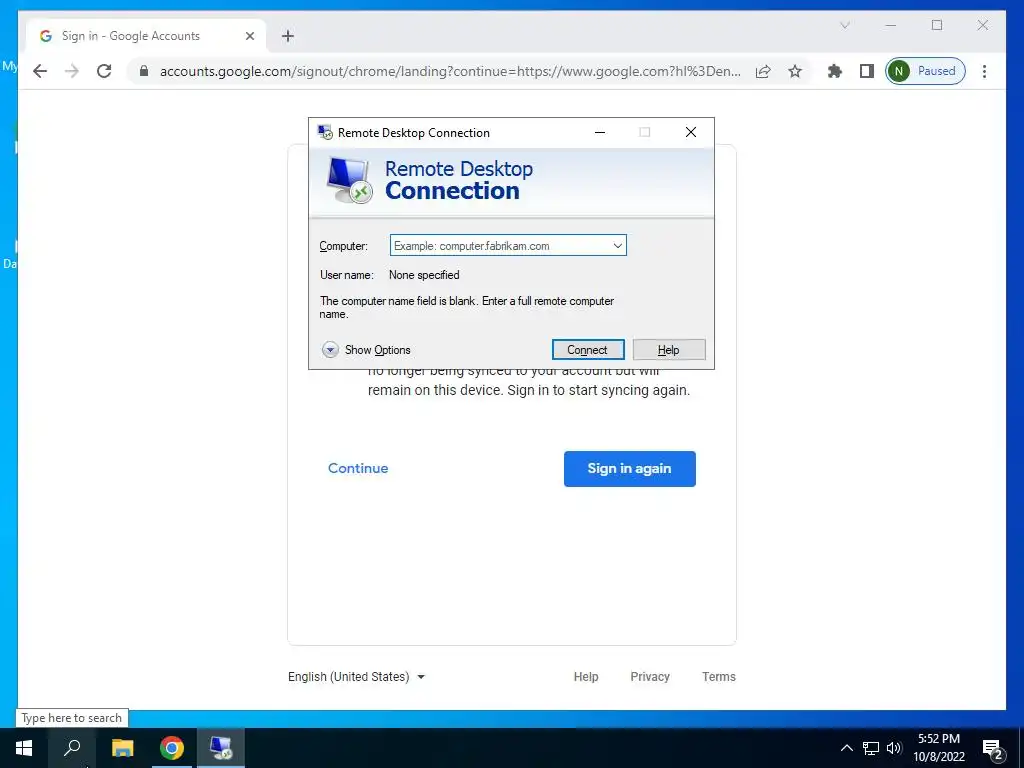Select the Sign in - Google Accounts tab
This screenshot has height=768, width=1024.
(146, 36)
